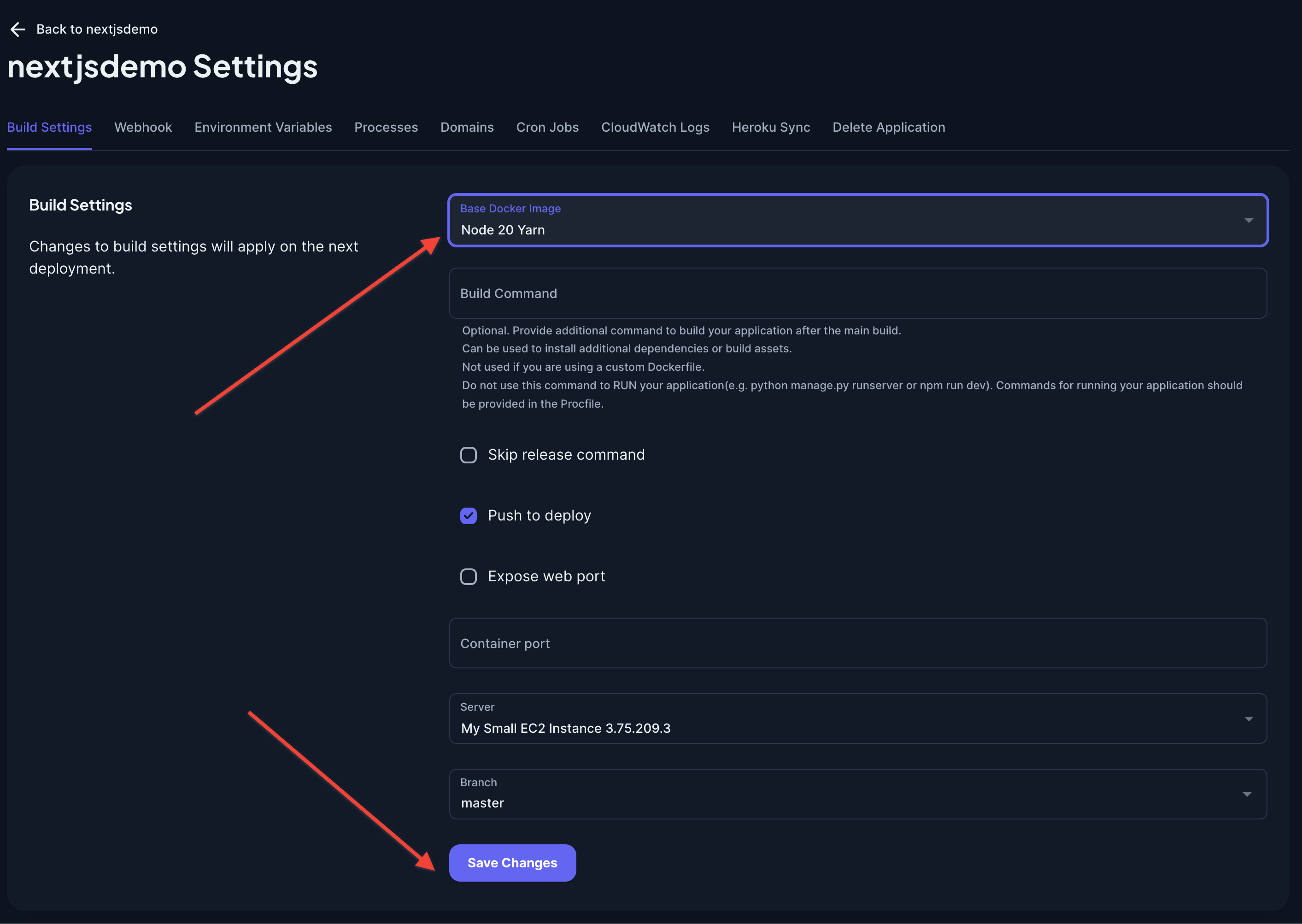
Task: Focus the Build Command input field
Action: (x=857, y=293)
